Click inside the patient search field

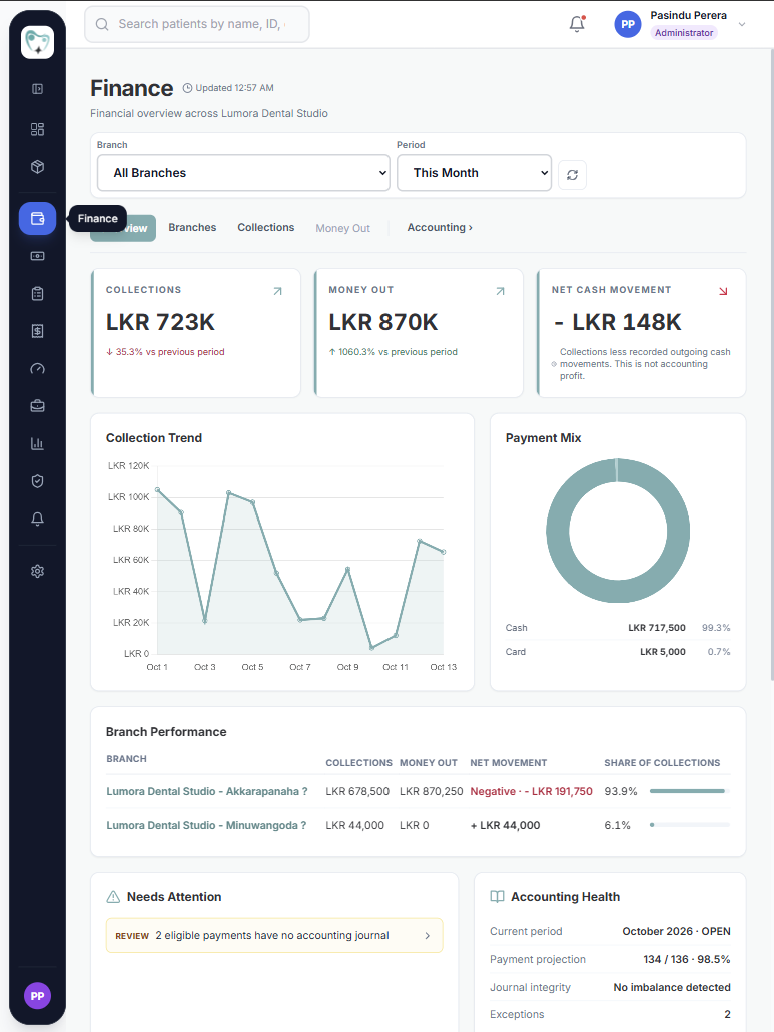(197, 24)
